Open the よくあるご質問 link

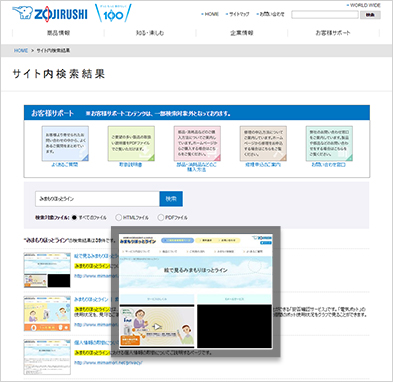64,164
